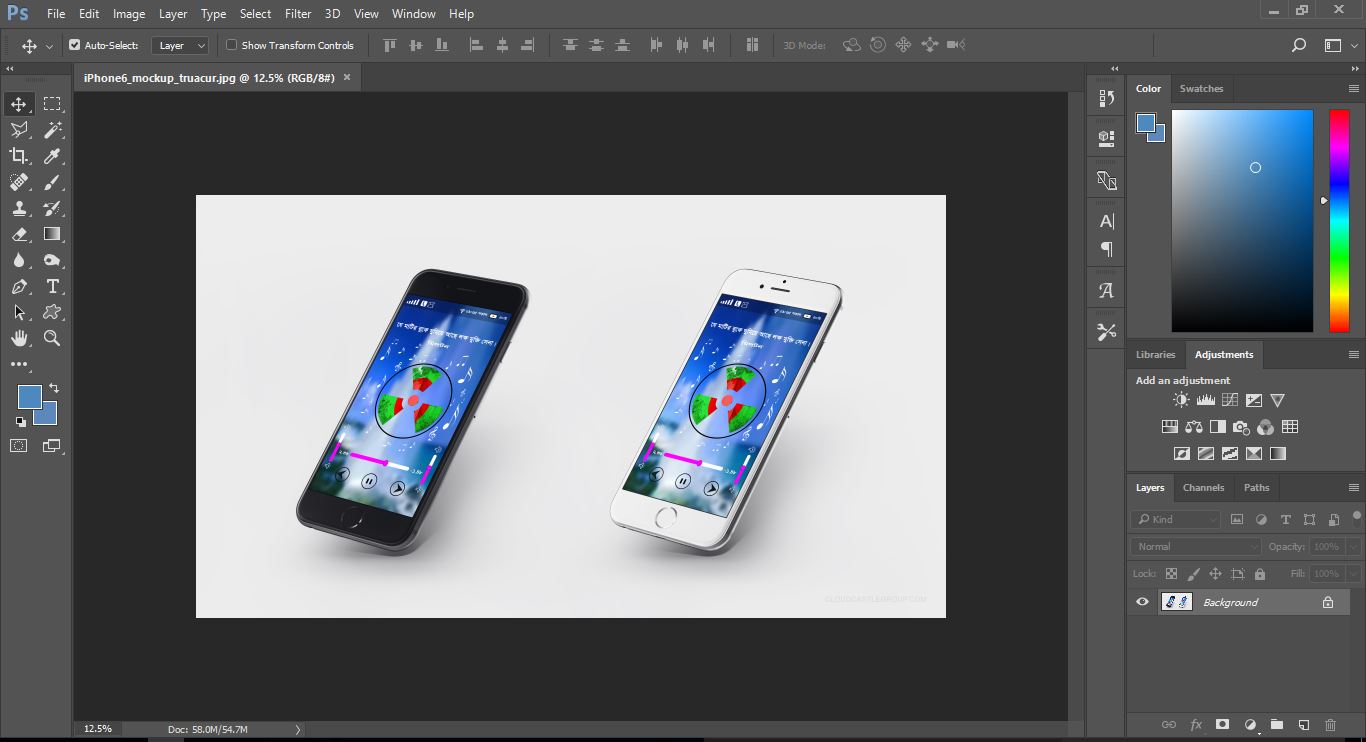Select the Crop tool
The width and height of the screenshot is (1366, 742).
click(x=19, y=155)
